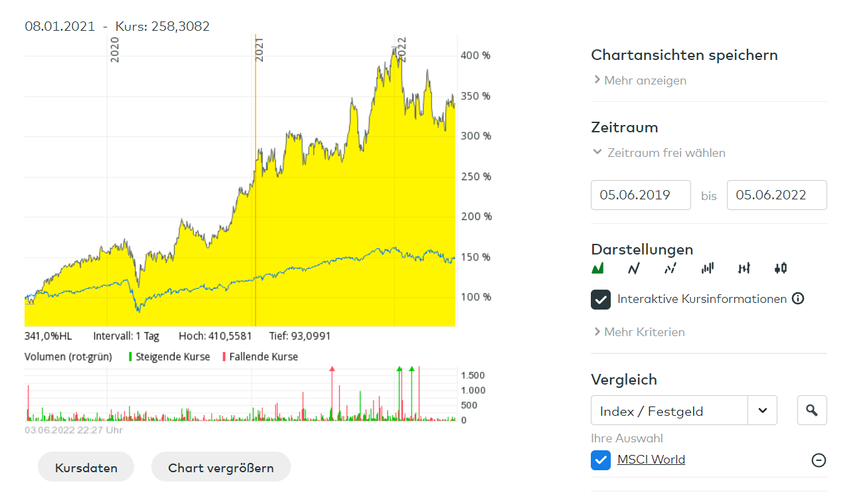This screenshot has width=865, height=495.
Task: Select the mountain area chart style
Action: coord(598,268)
